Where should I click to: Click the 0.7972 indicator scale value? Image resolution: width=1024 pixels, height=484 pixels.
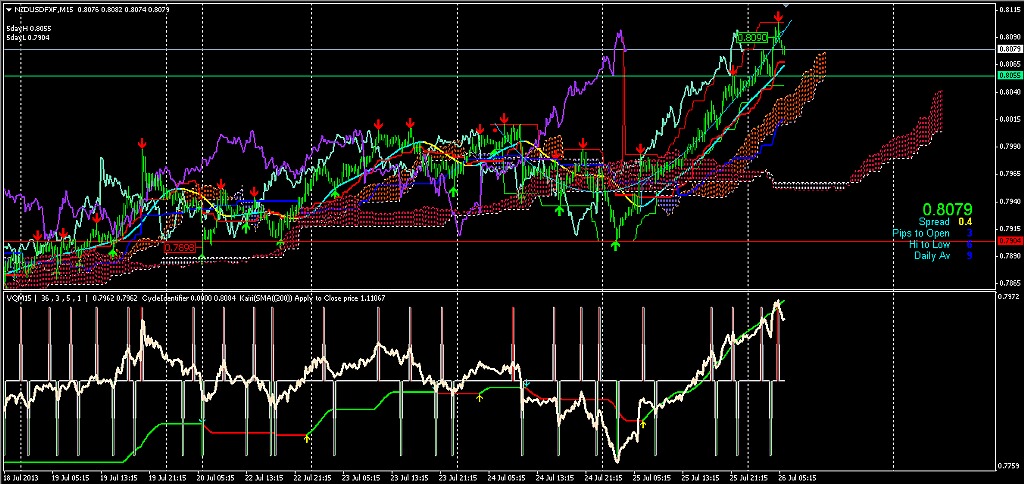1010,298
